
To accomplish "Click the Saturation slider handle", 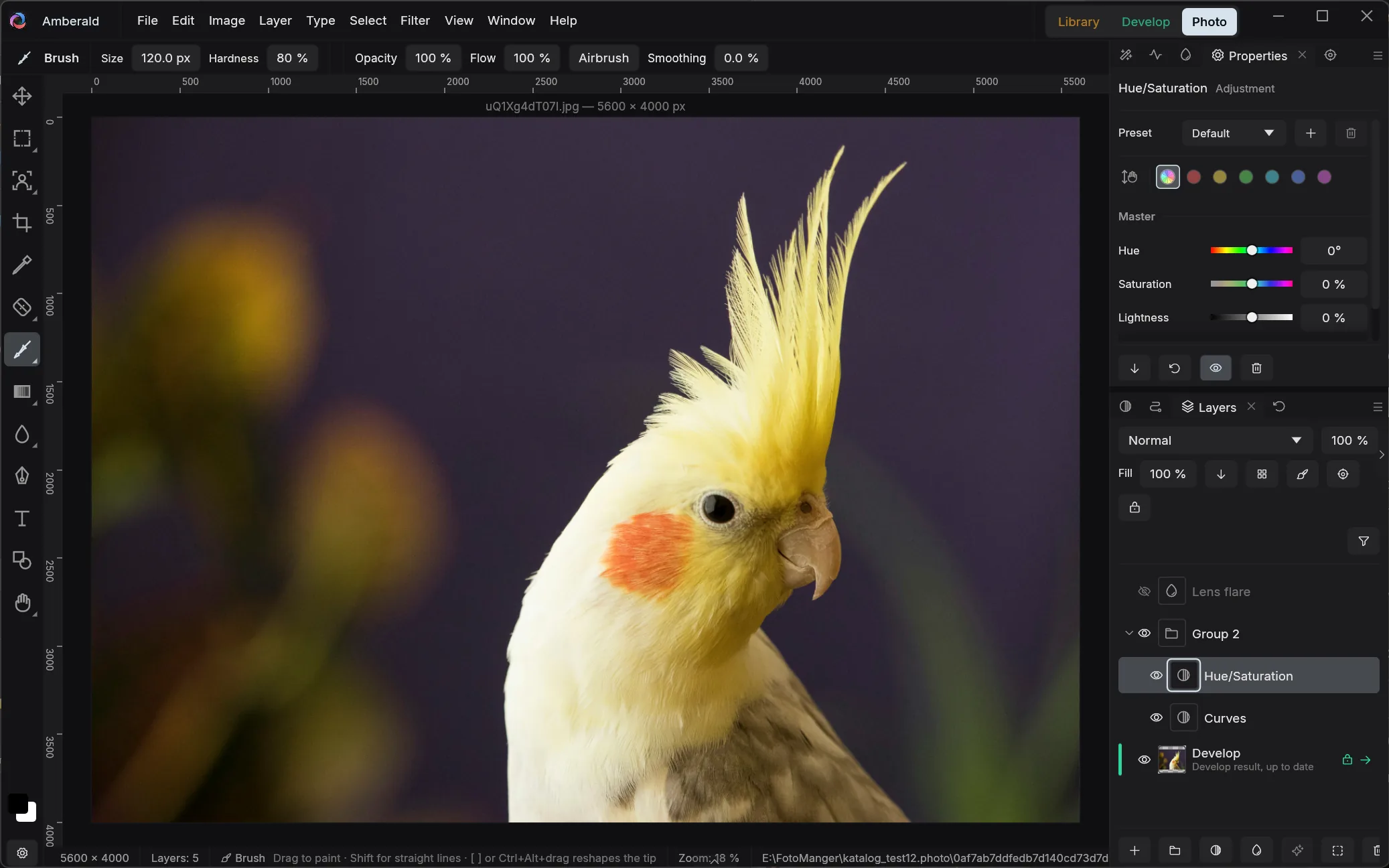I will [1252, 284].
